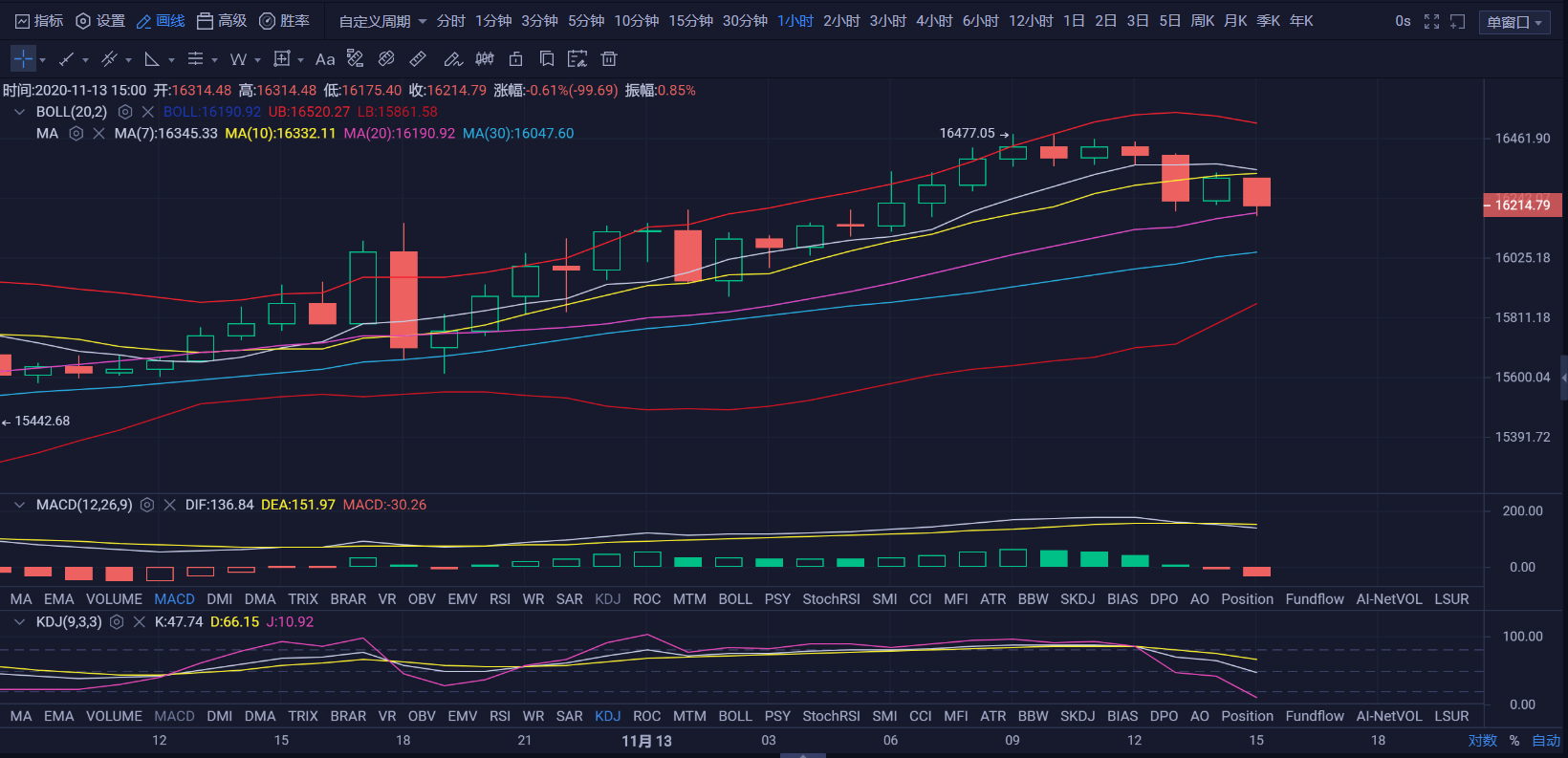Screen dimensions: 1568x758
Task: Open 指标 indicators menu
Action: [x=39, y=21]
